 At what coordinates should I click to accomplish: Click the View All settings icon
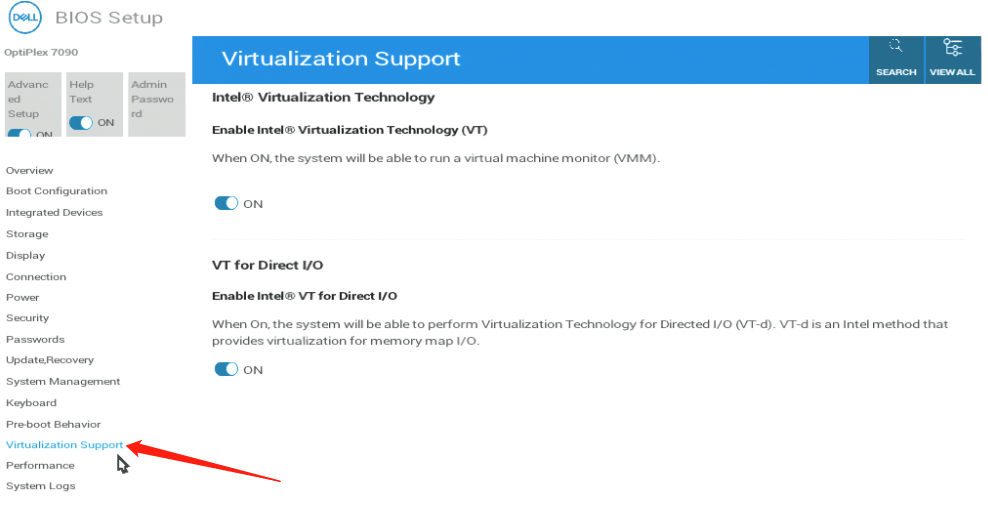pos(952,48)
